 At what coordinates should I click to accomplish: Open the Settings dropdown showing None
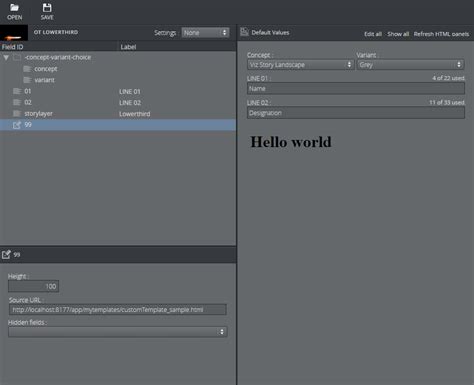pos(205,33)
